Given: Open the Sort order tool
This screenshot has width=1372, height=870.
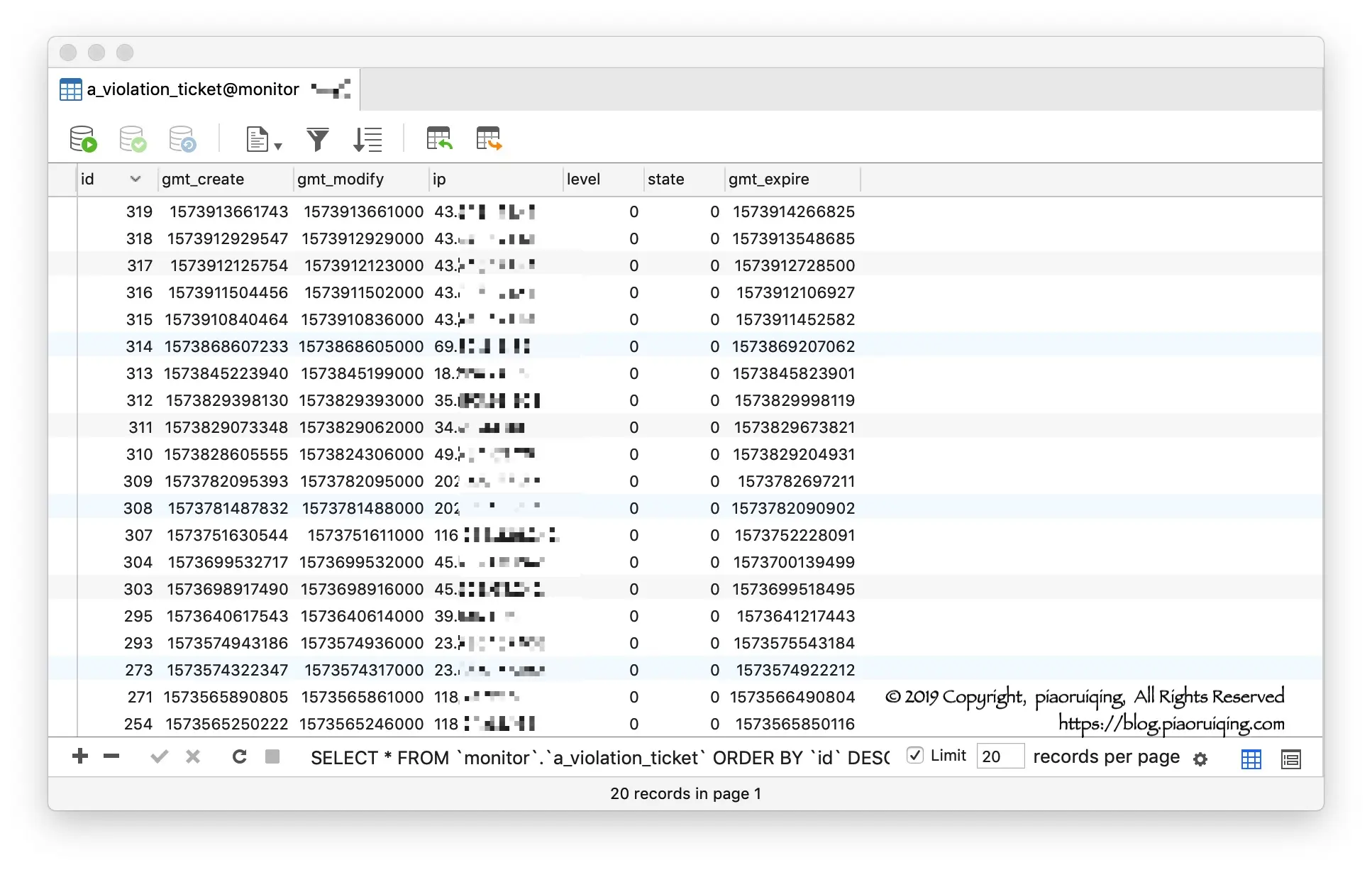Looking at the screenshot, I should pyautogui.click(x=367, y=139).
